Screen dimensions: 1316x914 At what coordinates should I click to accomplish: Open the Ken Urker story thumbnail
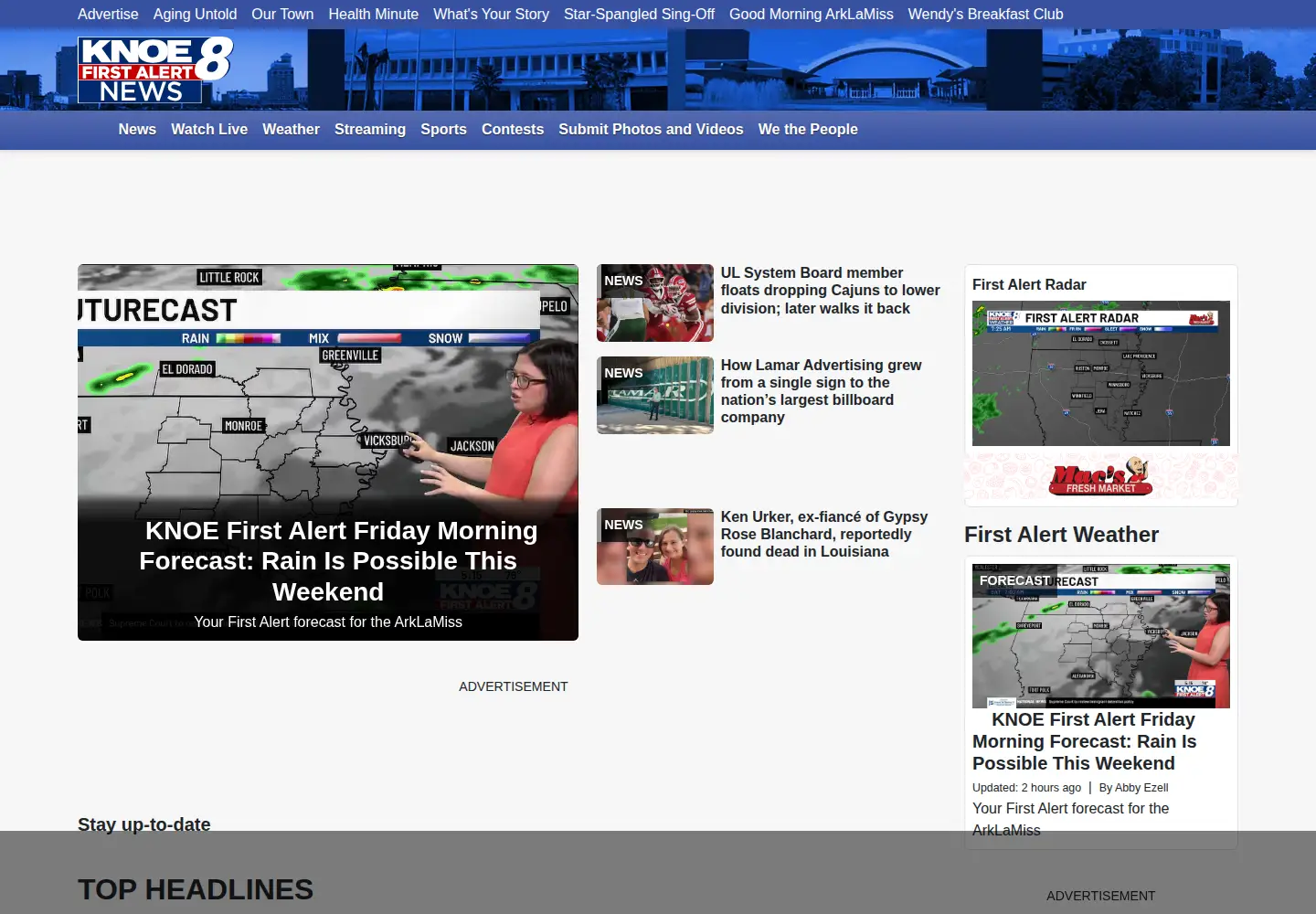click(x=655, y=547)
